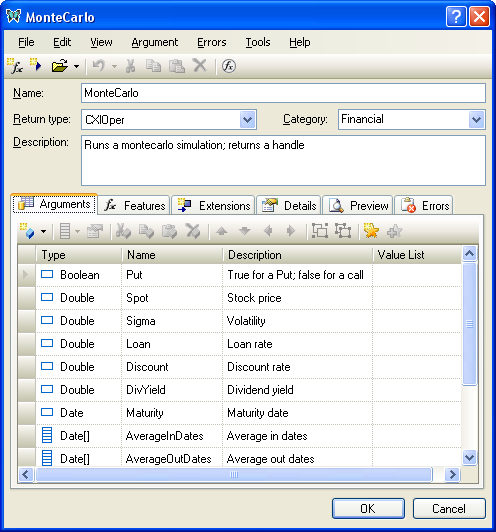Click the yellow star icon in arguments toolbar

[371, 231]
